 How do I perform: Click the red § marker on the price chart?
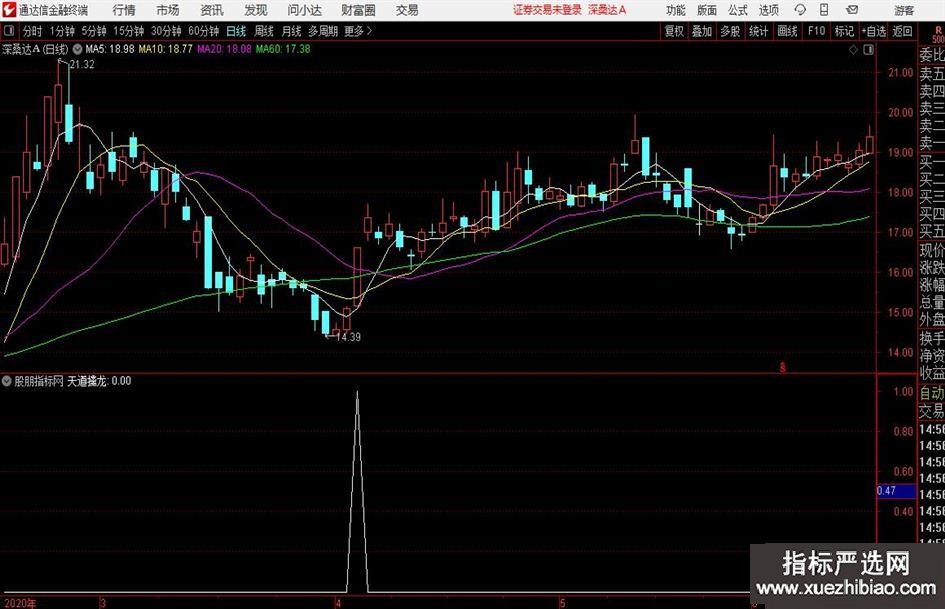[x=782, y=367]
